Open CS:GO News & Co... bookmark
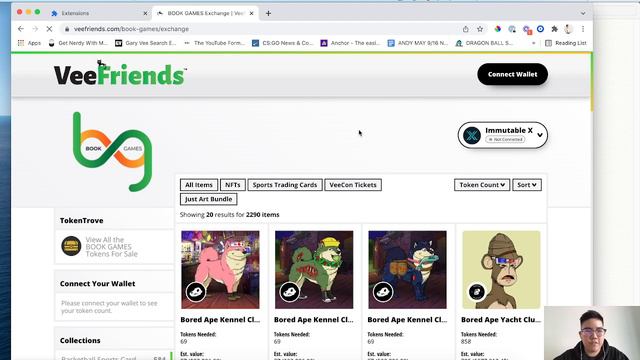 pyautogui.click(x=282, y=43)
